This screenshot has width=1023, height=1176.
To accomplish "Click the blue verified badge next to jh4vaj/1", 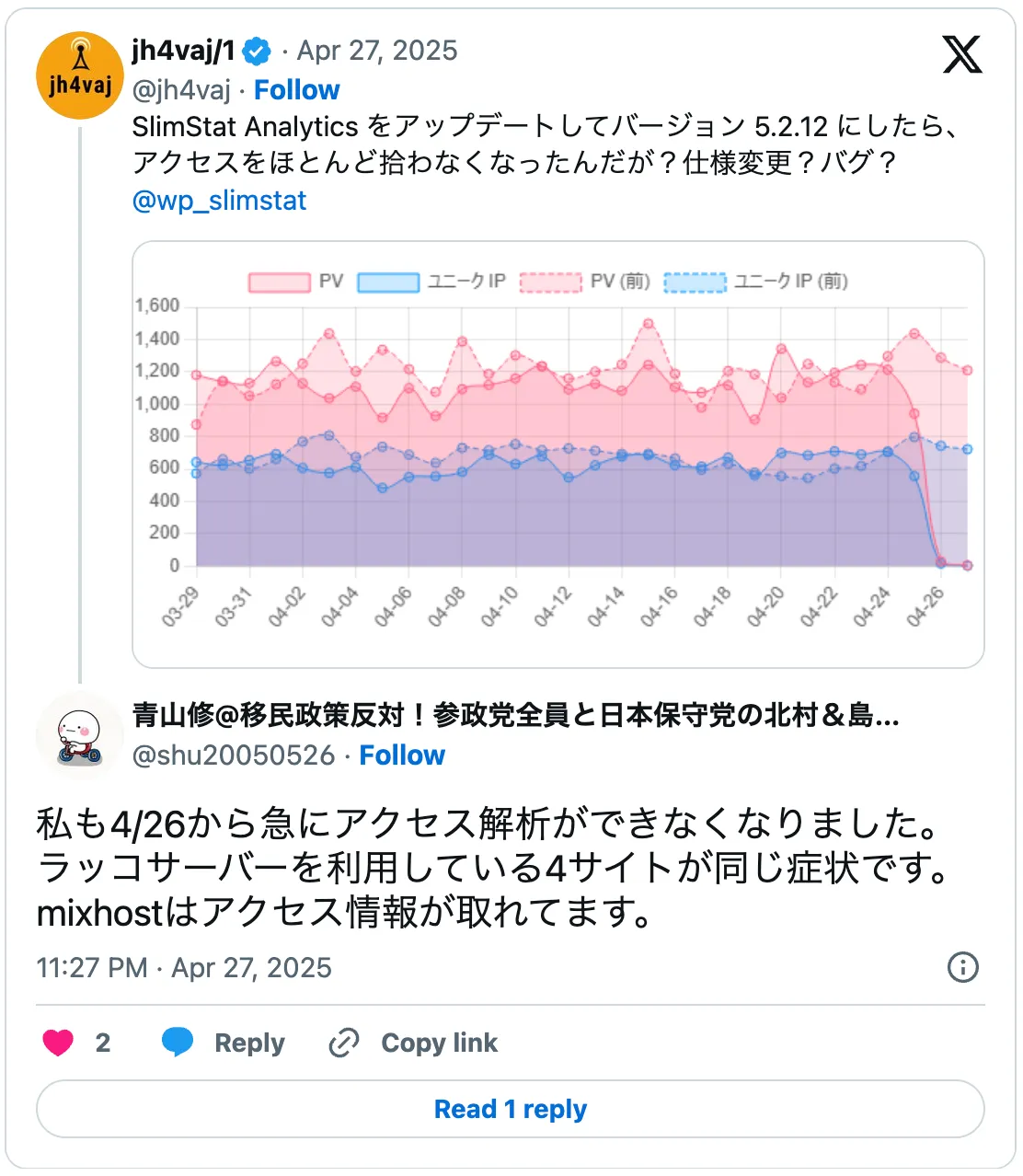I will coord(255,52).
